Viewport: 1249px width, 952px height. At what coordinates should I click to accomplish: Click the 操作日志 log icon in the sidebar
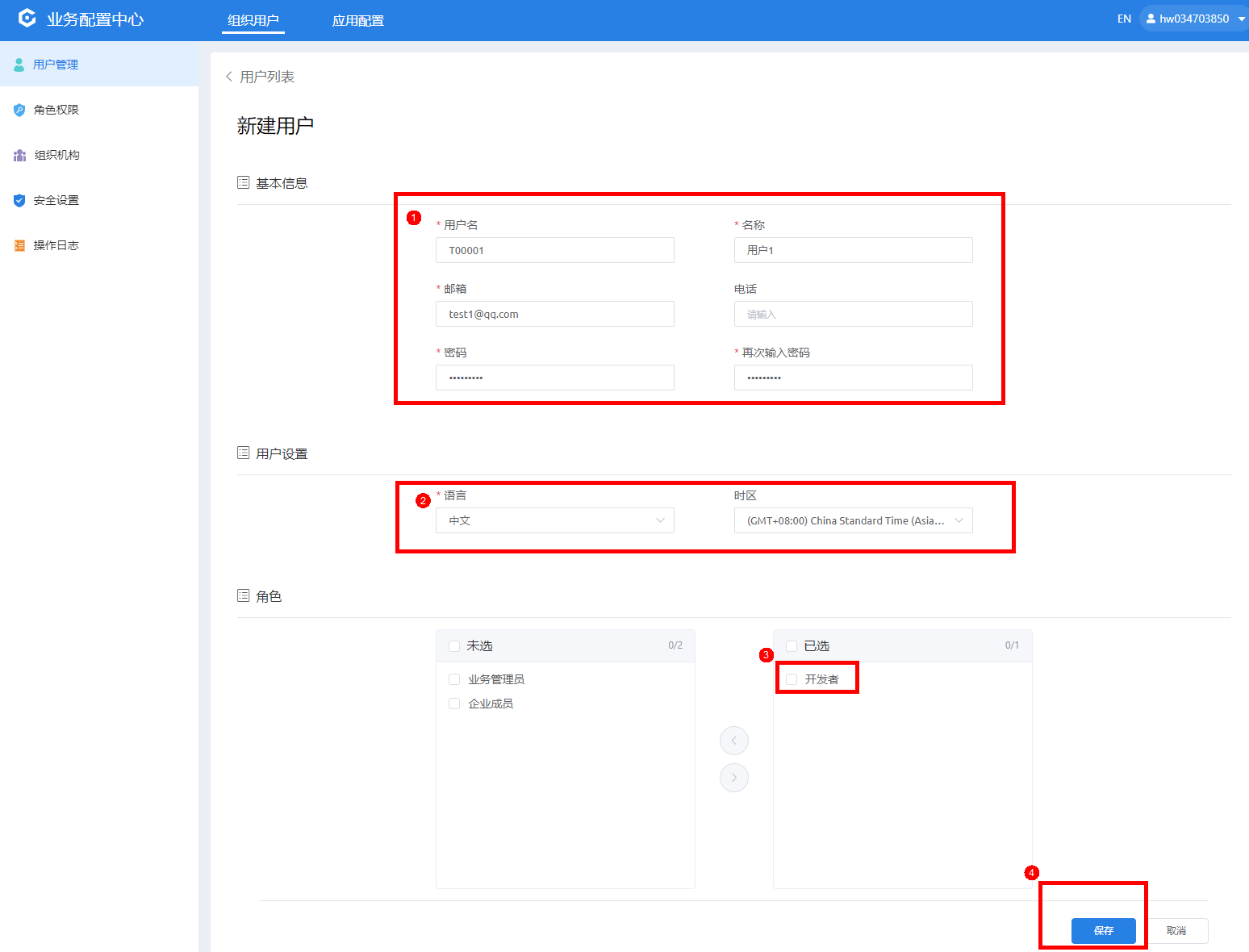pos(19,245)
